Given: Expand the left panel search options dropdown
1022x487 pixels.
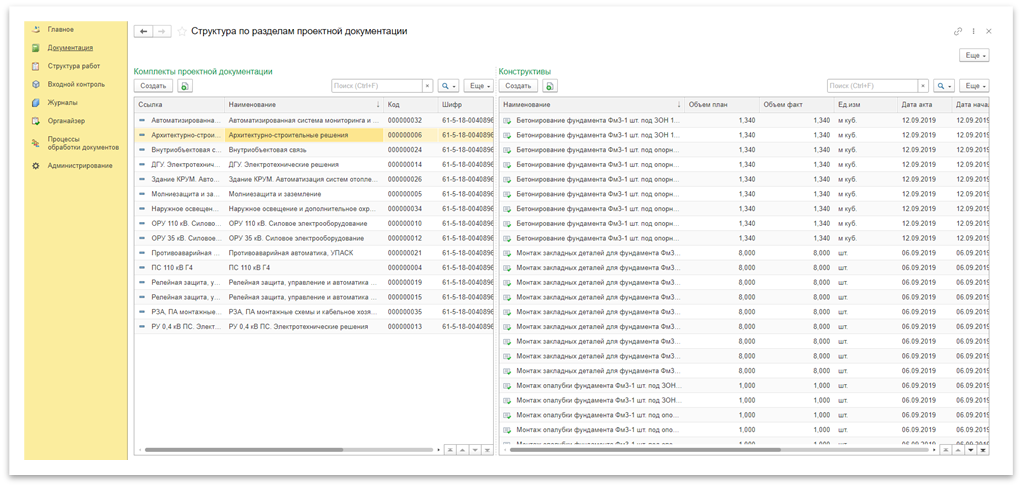Looking at the screenshot, I should point(447,87).
